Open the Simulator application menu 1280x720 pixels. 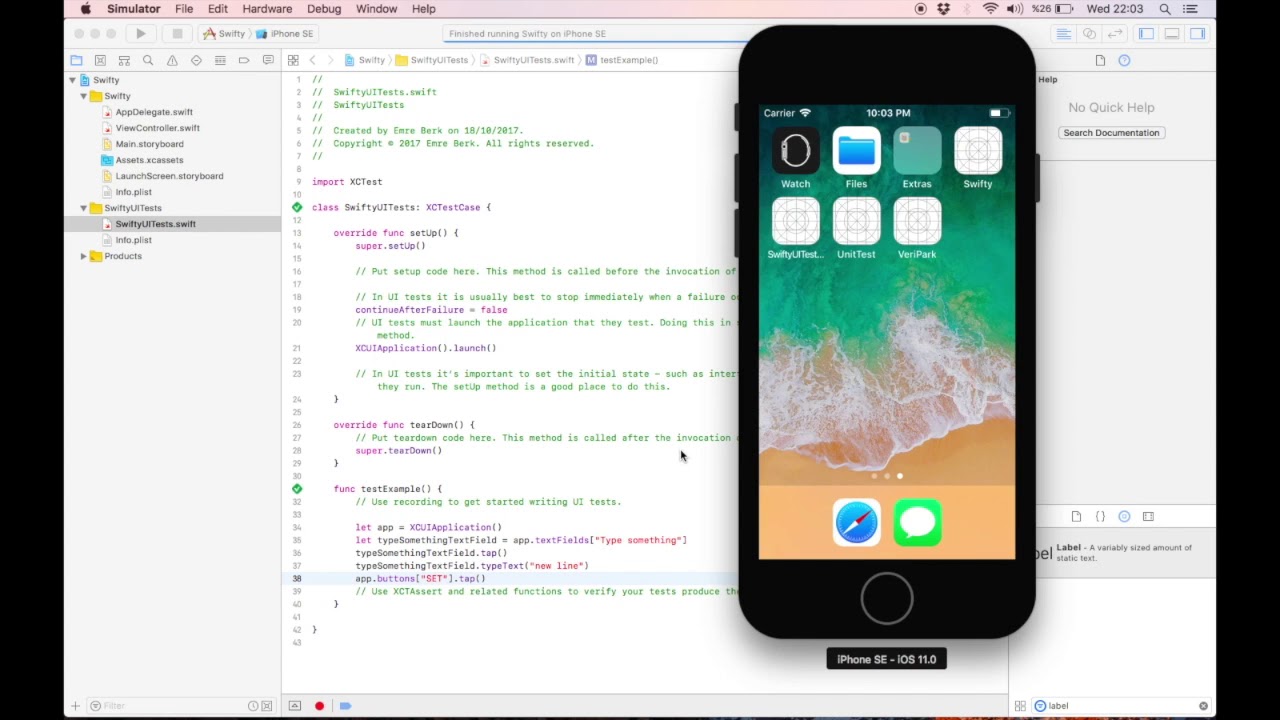(x=133, y=9)
